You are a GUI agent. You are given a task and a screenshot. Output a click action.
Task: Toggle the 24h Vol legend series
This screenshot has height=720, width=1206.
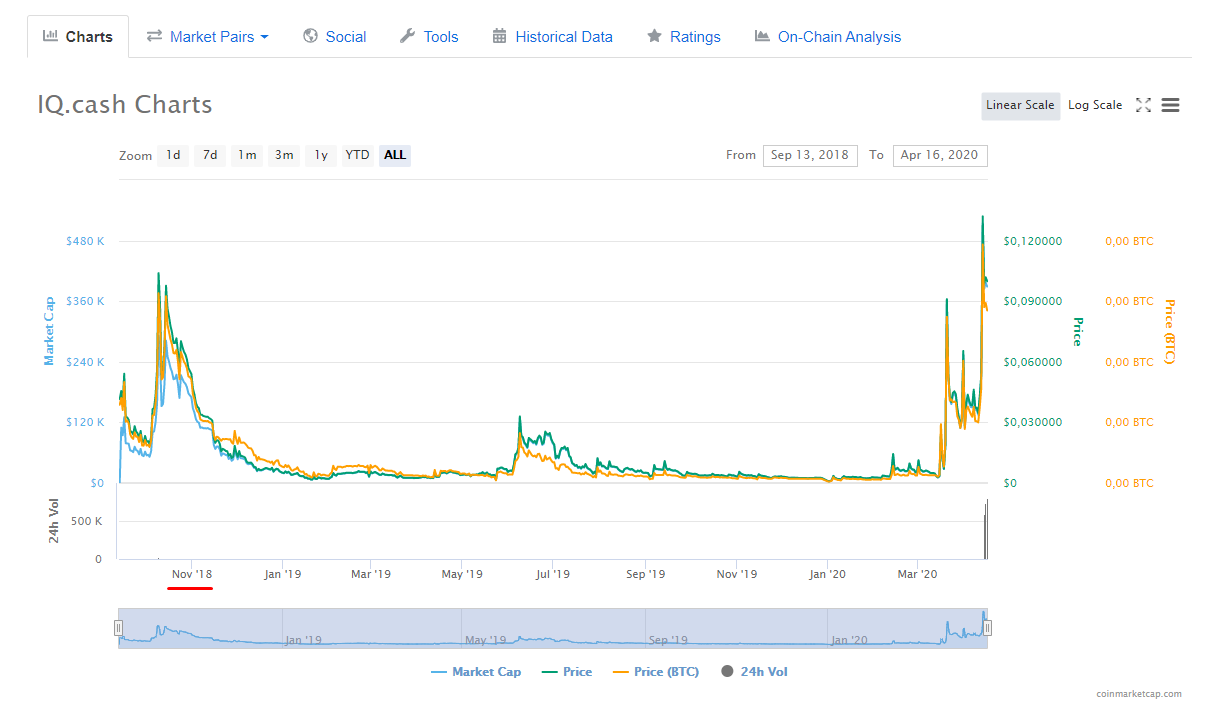pyautogui.click(x=754, y=672)
